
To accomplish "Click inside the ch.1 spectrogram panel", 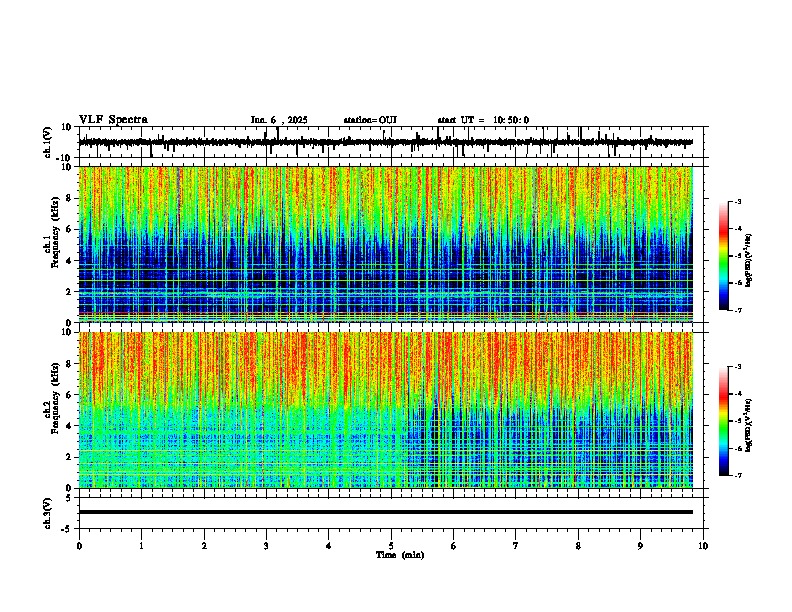I will (386, 244).
